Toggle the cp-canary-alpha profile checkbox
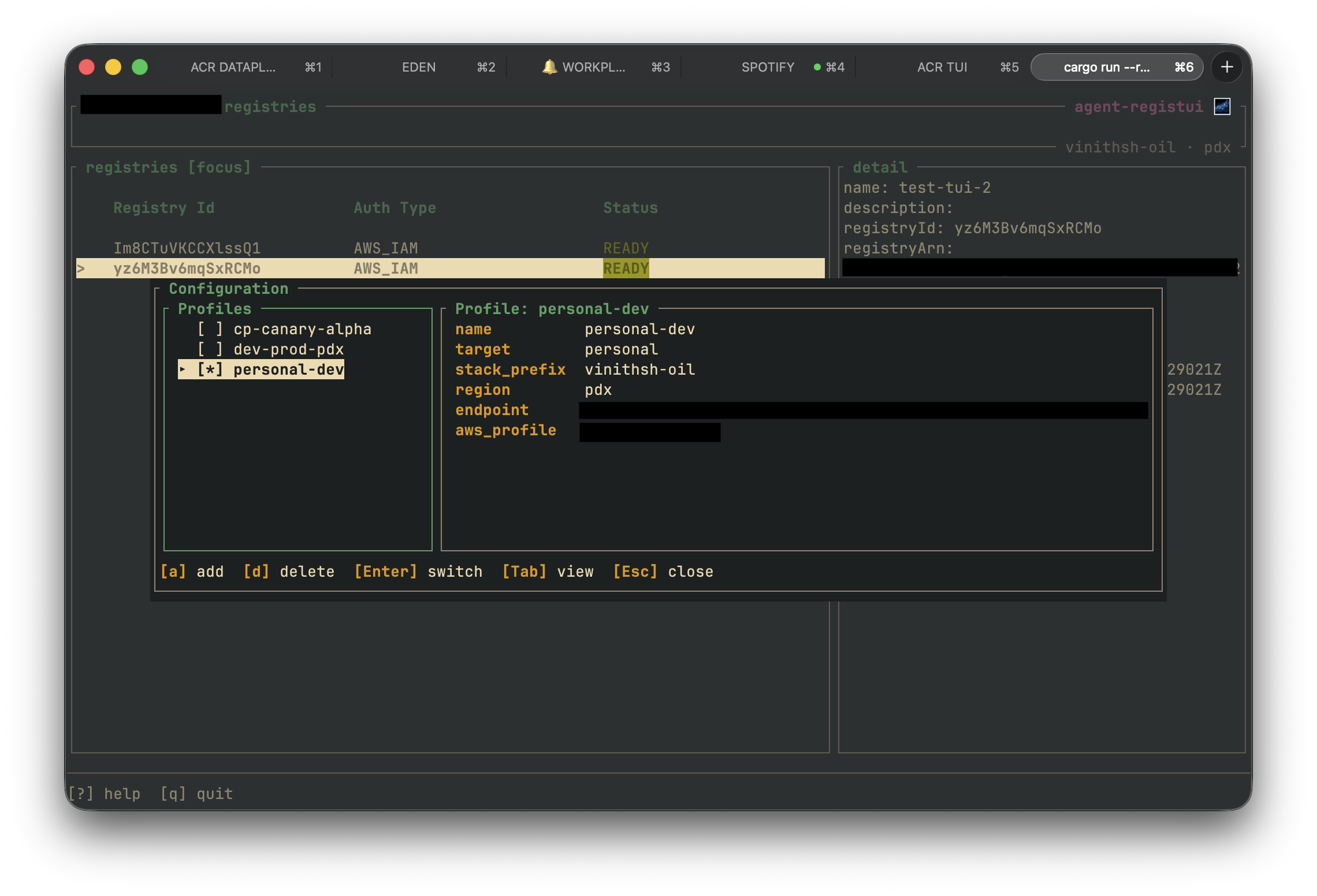 click(x=210, y=329)
